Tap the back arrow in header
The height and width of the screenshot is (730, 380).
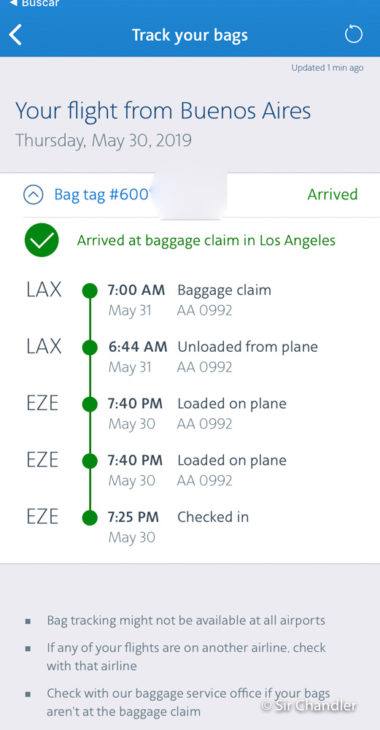[15, 35]
